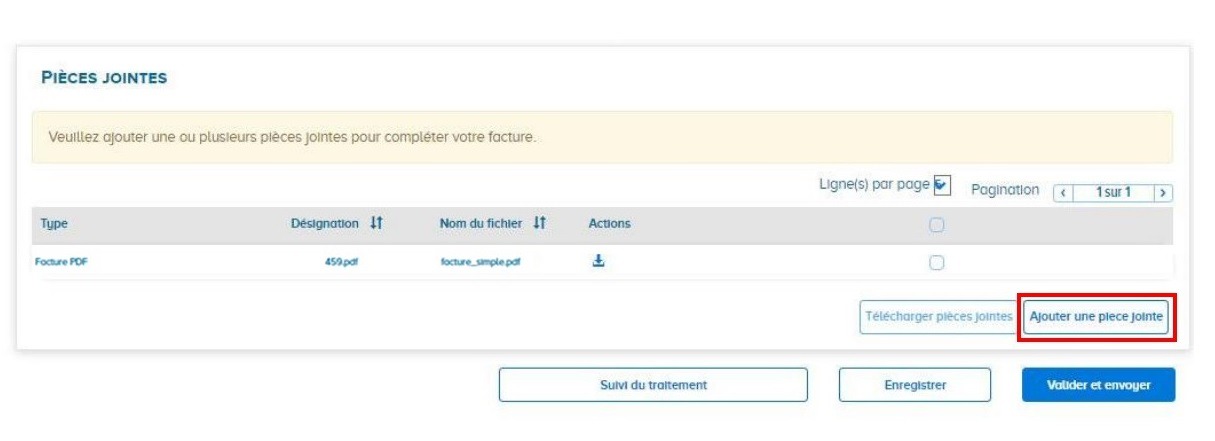1215x441 pixels.
Task: Click the '1 sur 1' pagination field
Action: [x=1113, y=191]
